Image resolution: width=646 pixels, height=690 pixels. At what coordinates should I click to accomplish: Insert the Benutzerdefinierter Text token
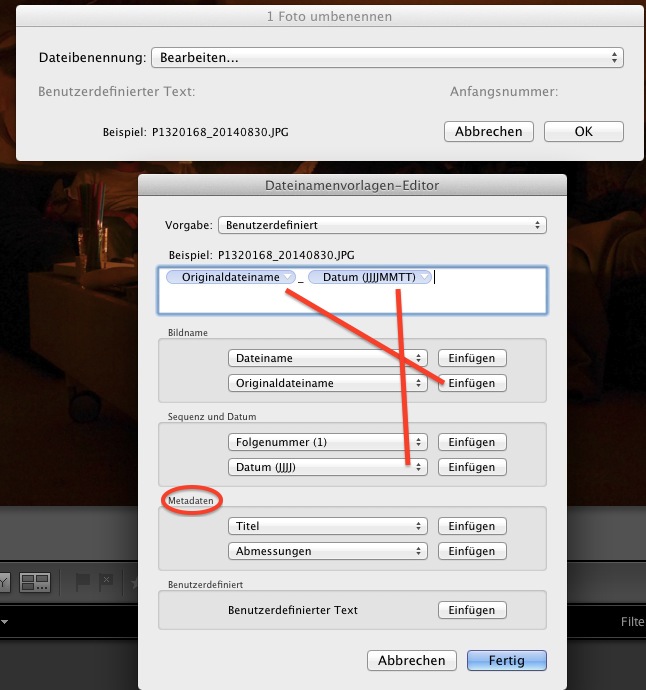coord(472,610)
